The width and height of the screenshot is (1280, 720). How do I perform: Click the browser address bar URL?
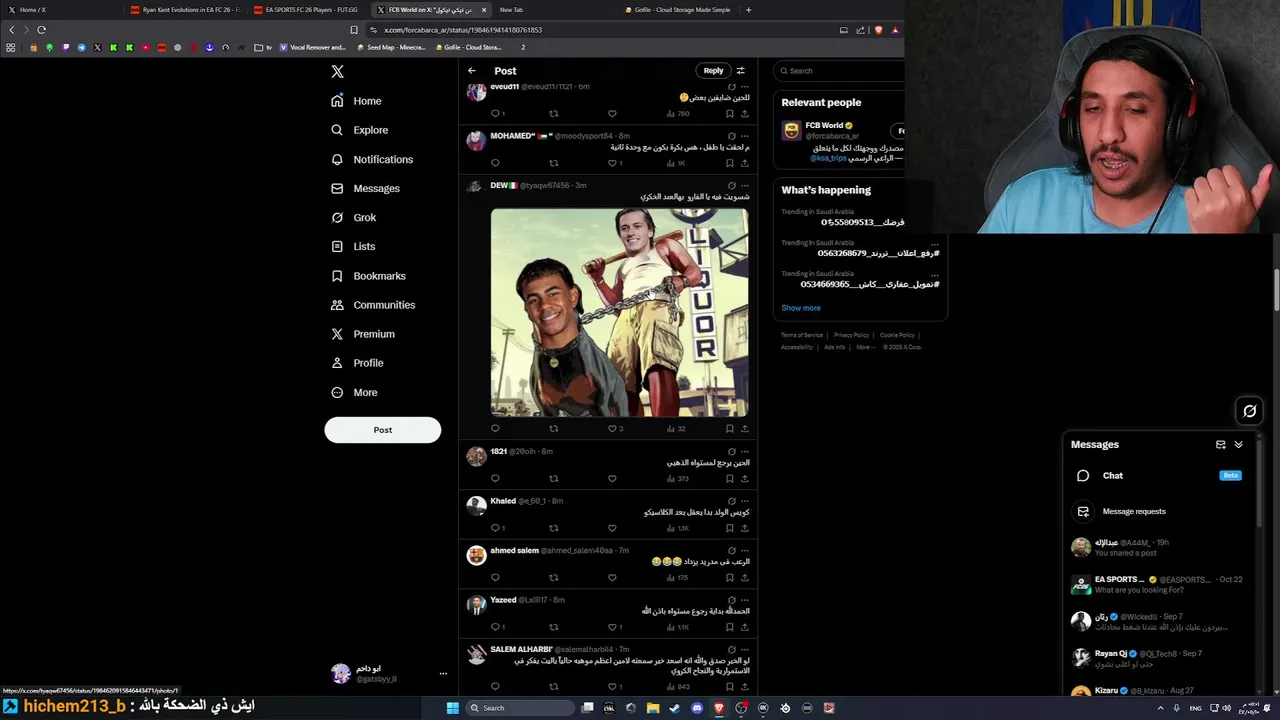(463, 30)
